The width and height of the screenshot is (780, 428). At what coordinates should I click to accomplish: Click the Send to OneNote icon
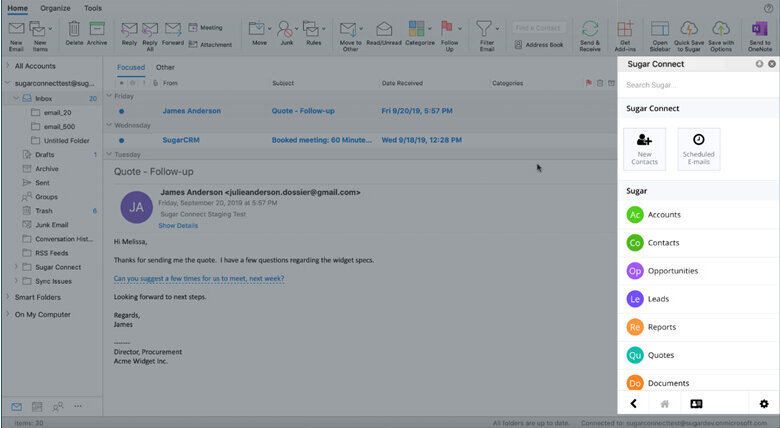760,29
